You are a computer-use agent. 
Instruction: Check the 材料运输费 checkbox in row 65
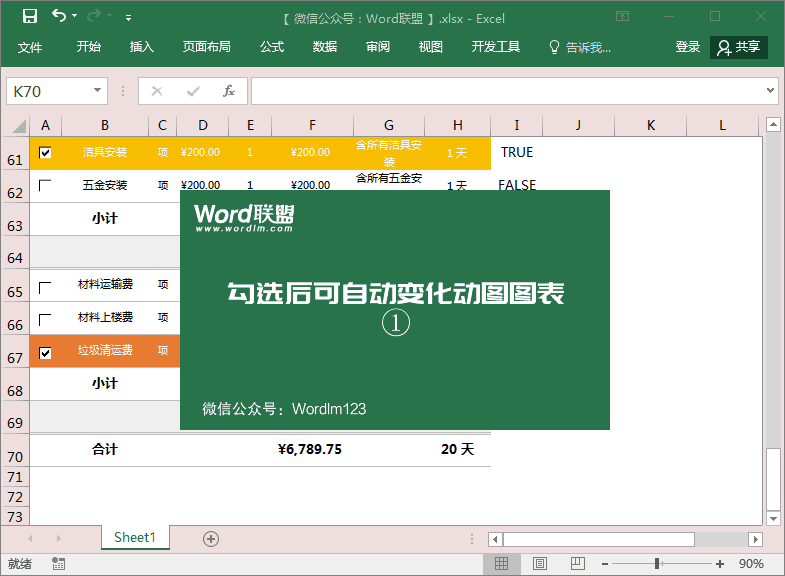point(45,288)
